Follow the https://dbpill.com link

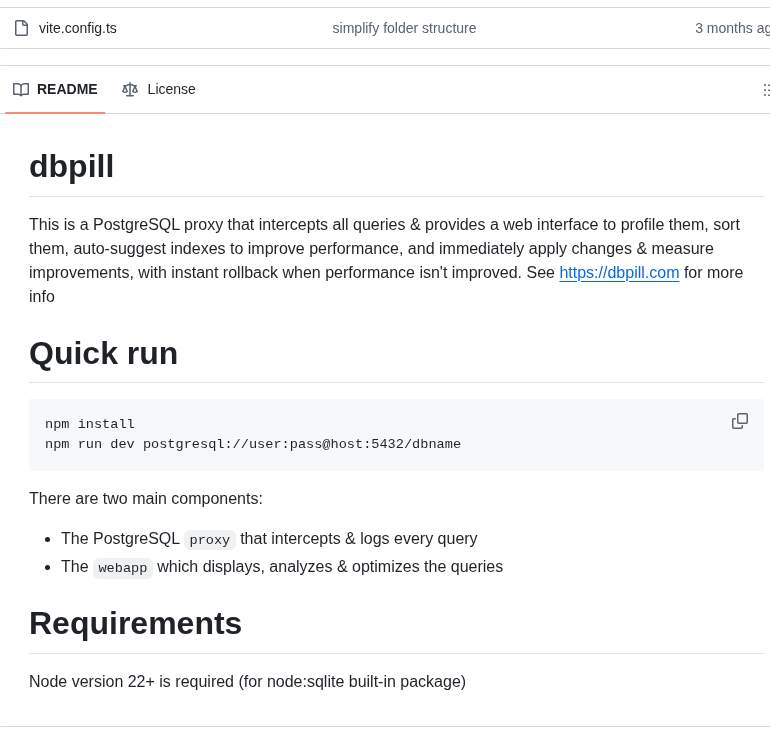tap(619, 273)
